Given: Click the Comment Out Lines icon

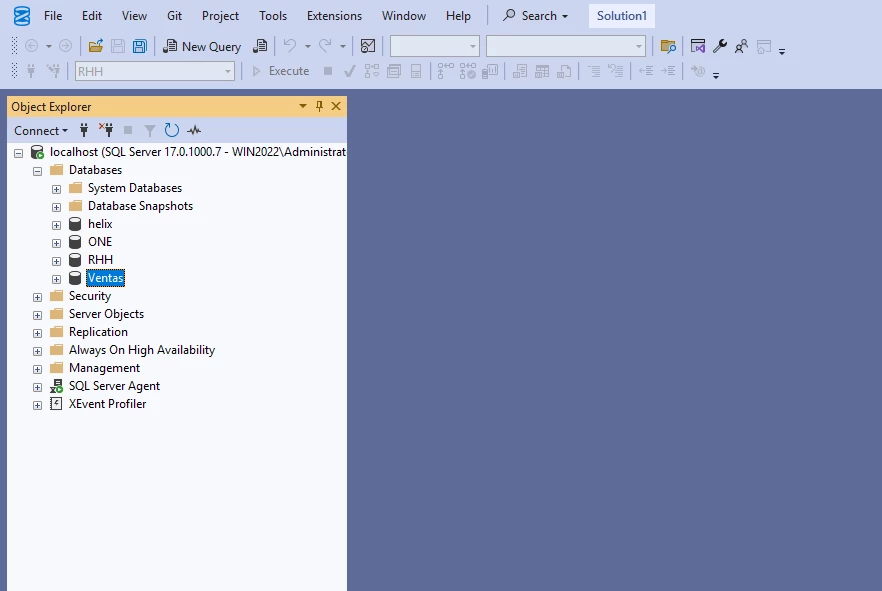Looking at the screenshot, I should point(594,71).
